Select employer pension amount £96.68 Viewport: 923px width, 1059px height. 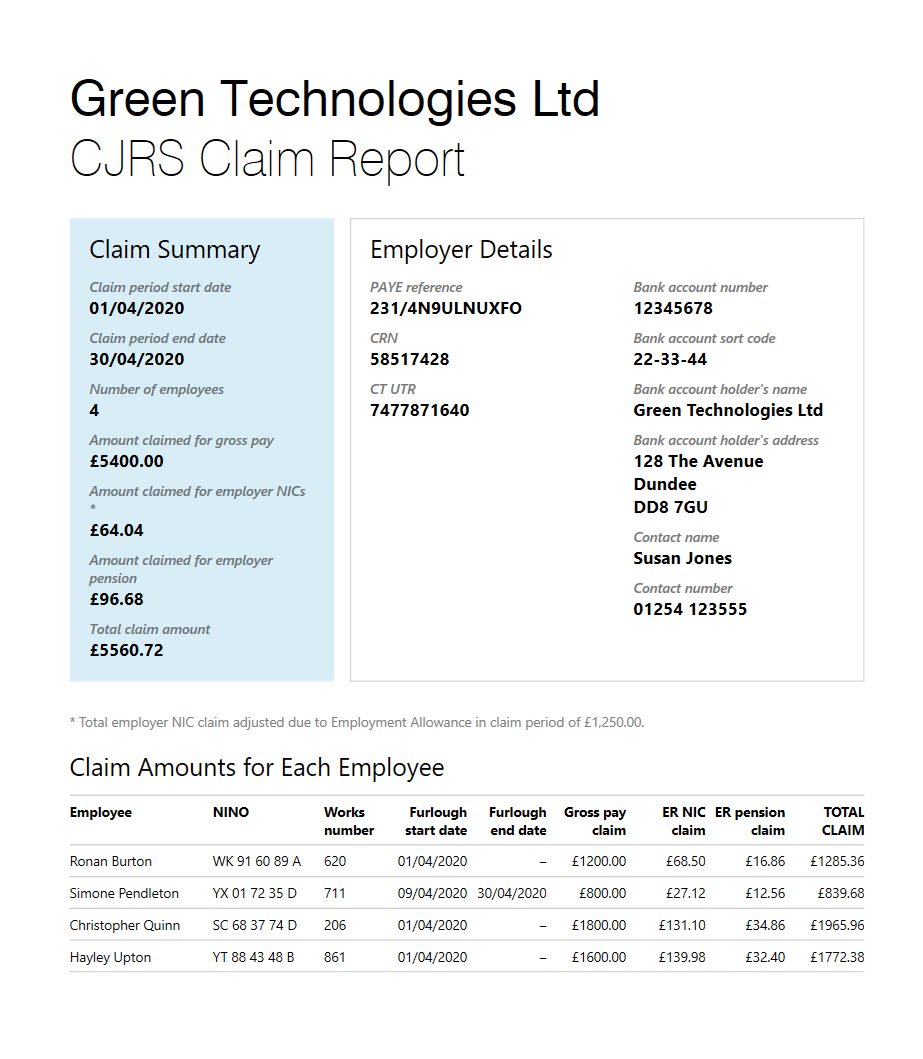[116, 599]
